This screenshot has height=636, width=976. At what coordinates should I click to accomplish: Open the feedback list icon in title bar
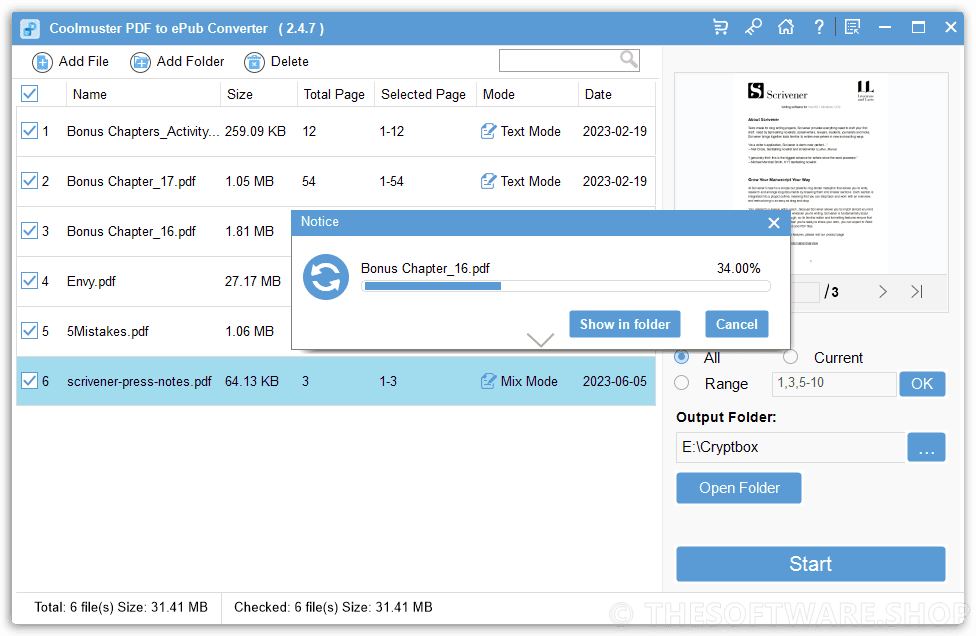[852, 27]
